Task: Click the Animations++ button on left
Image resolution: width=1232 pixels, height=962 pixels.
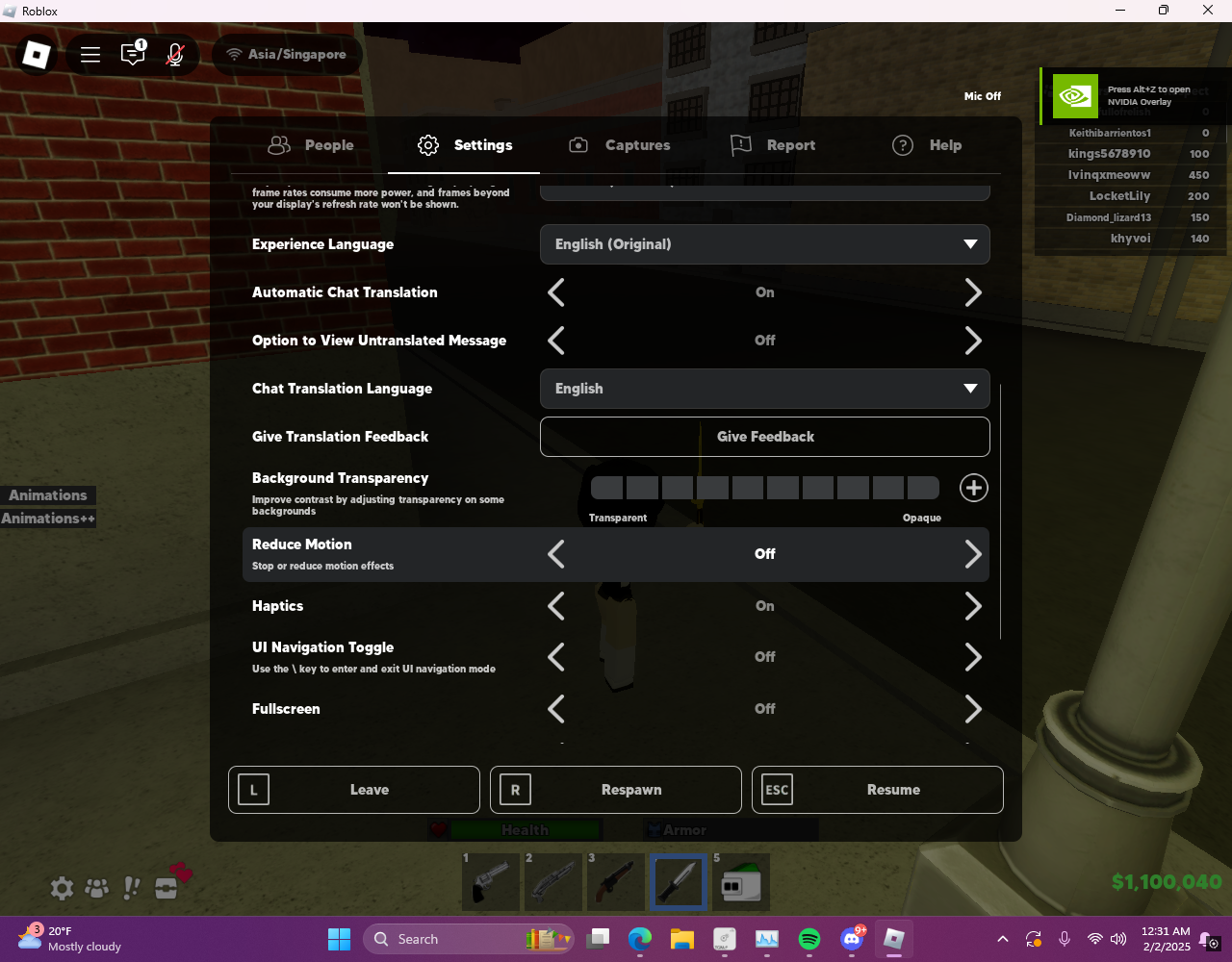Action: [x=48, y=519]
